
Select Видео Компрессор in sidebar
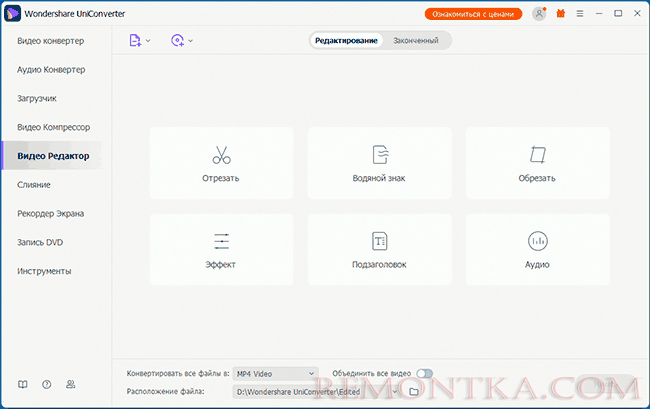tap(53, 127)
